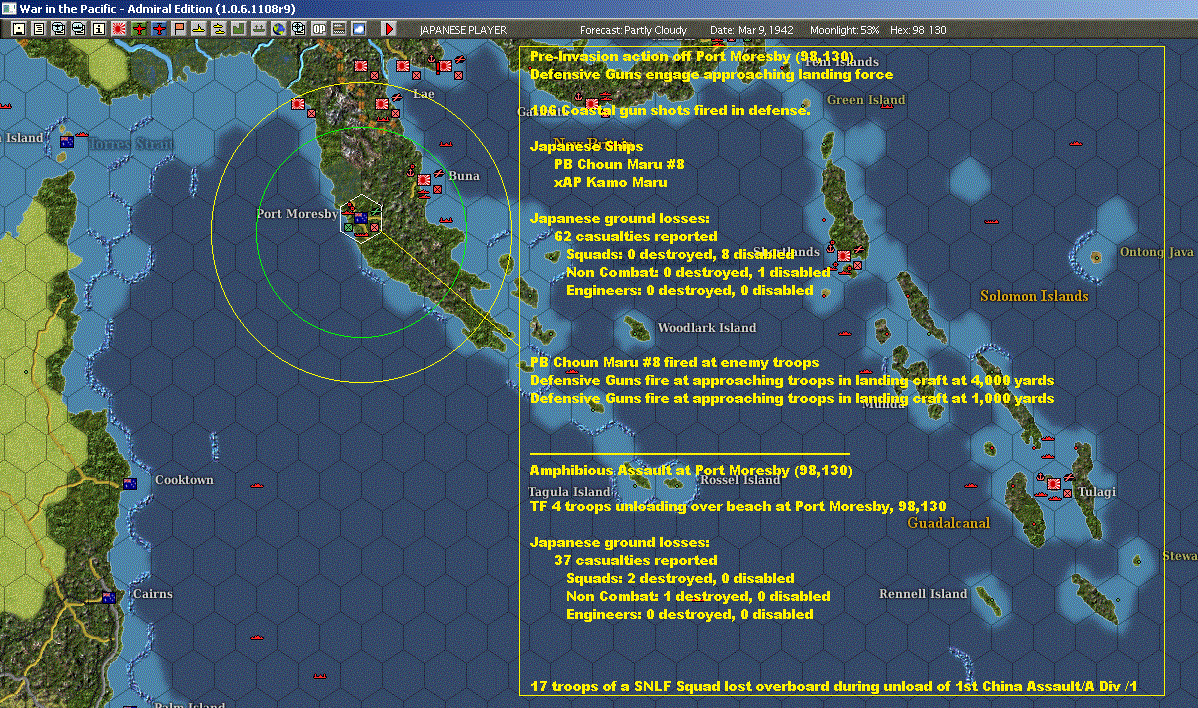Image resolution: width=1198 pixels, height=708 pixels.
Task: Click the 'Solomon Islands' map label
Action: pos(1034,296)
